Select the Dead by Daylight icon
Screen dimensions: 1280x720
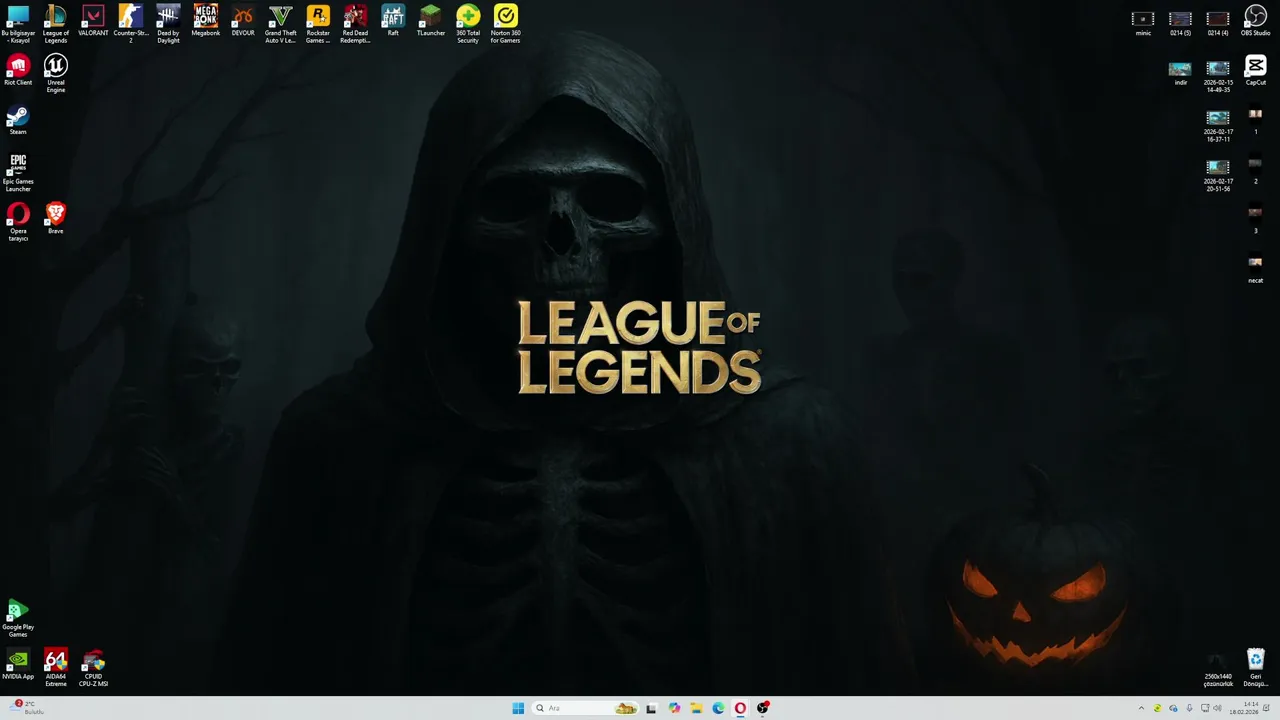168,24
